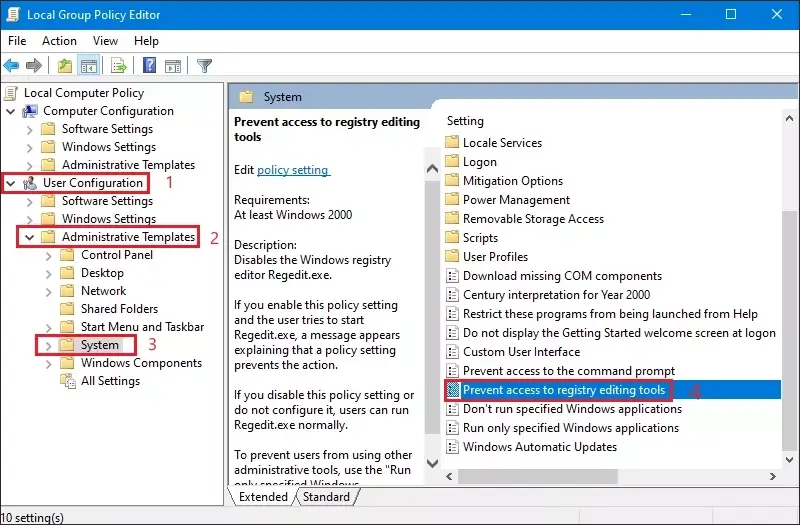Expand the Windows Components tree node
800x525 pixels.
(48, 363)
